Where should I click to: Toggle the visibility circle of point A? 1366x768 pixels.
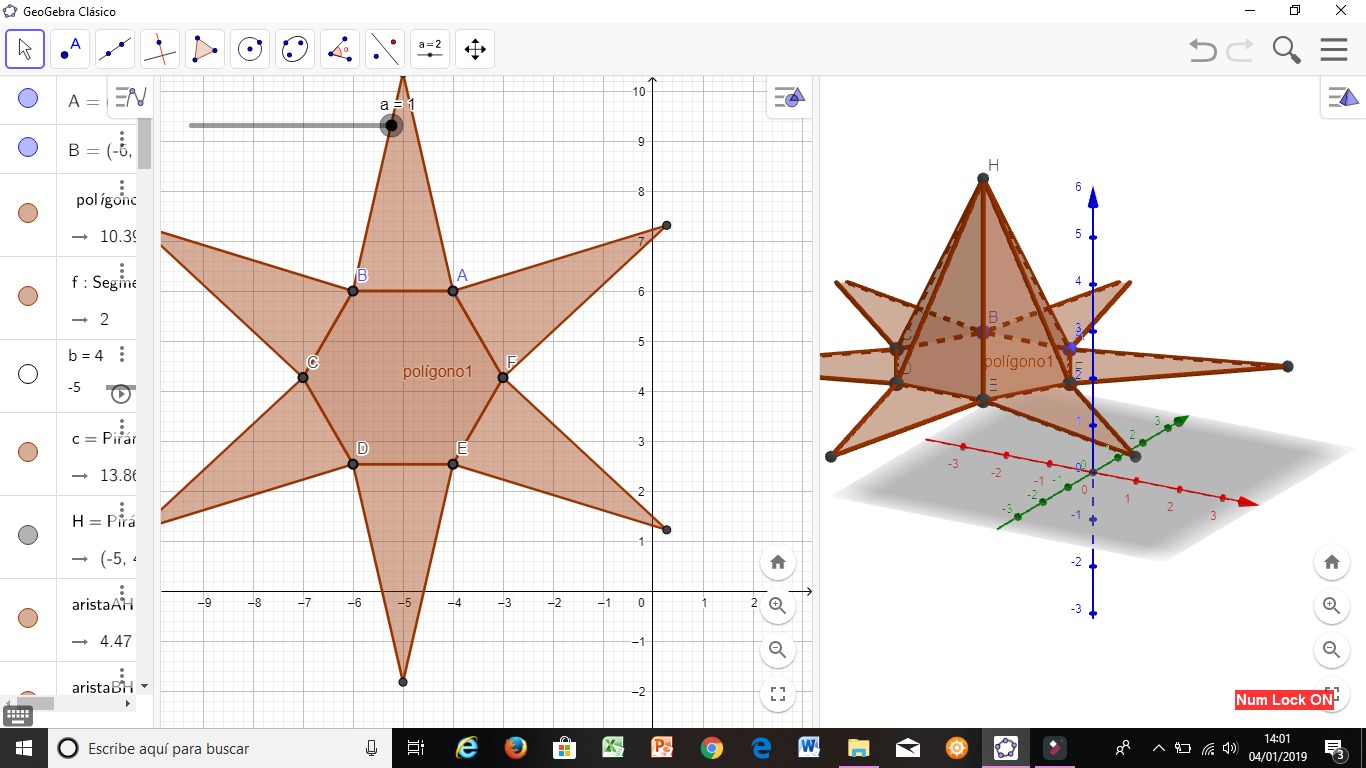pos(29,99)
